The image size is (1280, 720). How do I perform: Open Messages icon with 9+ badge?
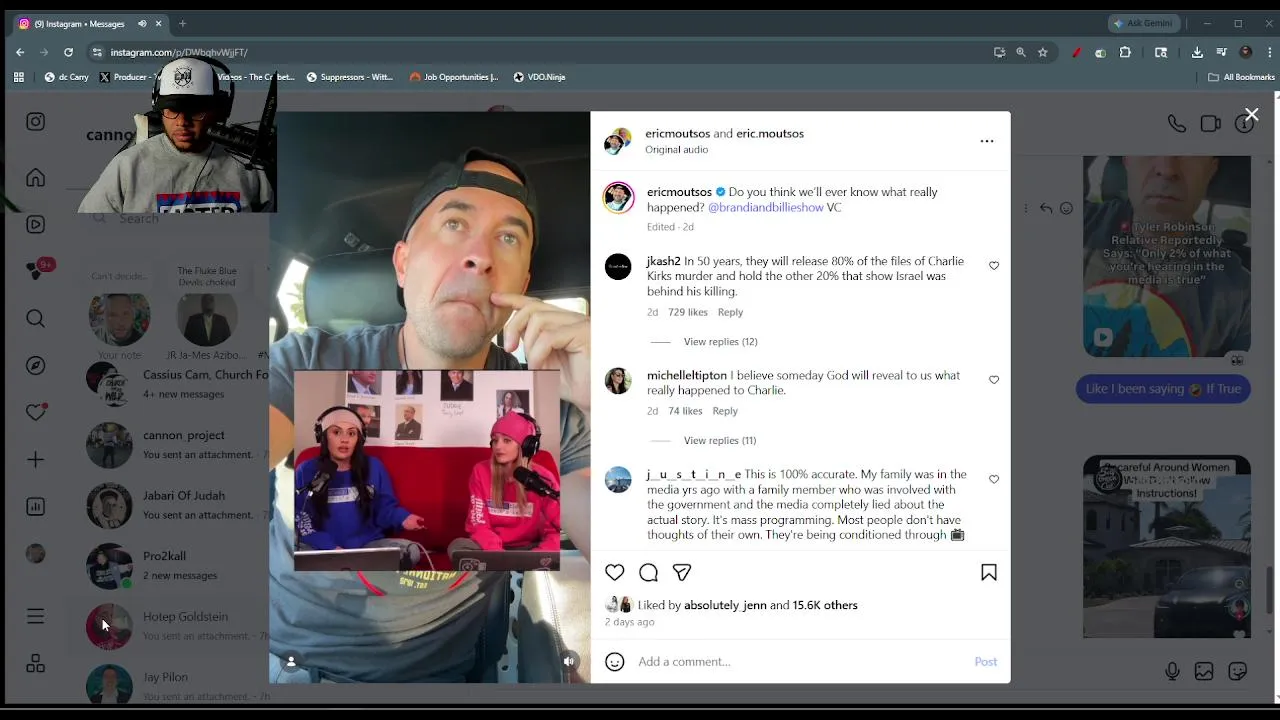pos(38,270)
